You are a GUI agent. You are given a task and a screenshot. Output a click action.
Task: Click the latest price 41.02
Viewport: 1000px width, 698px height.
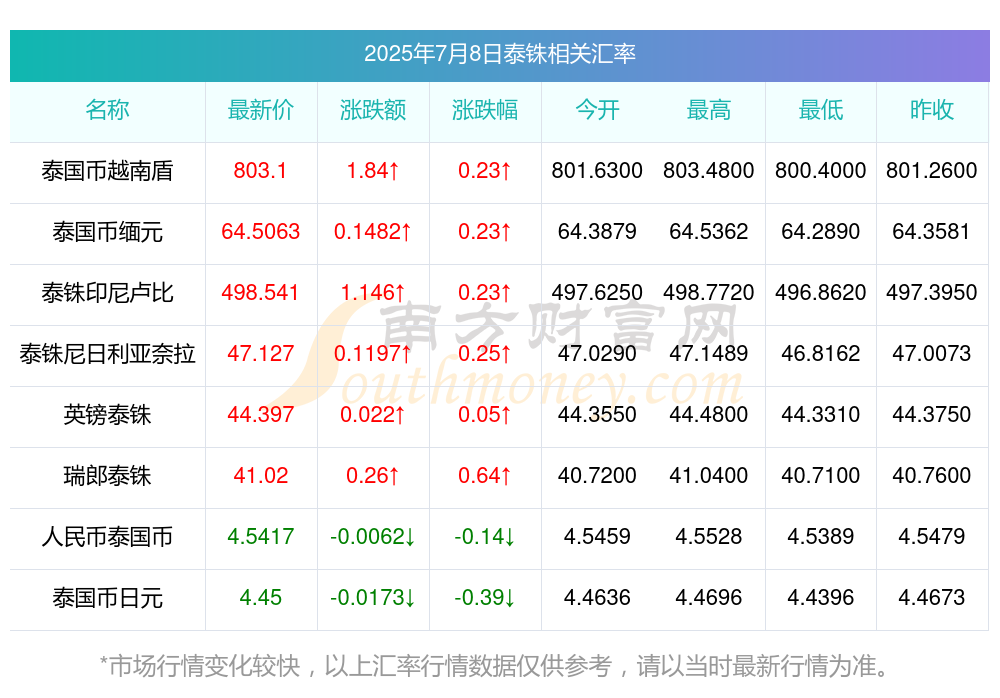(x=260, y=475)
